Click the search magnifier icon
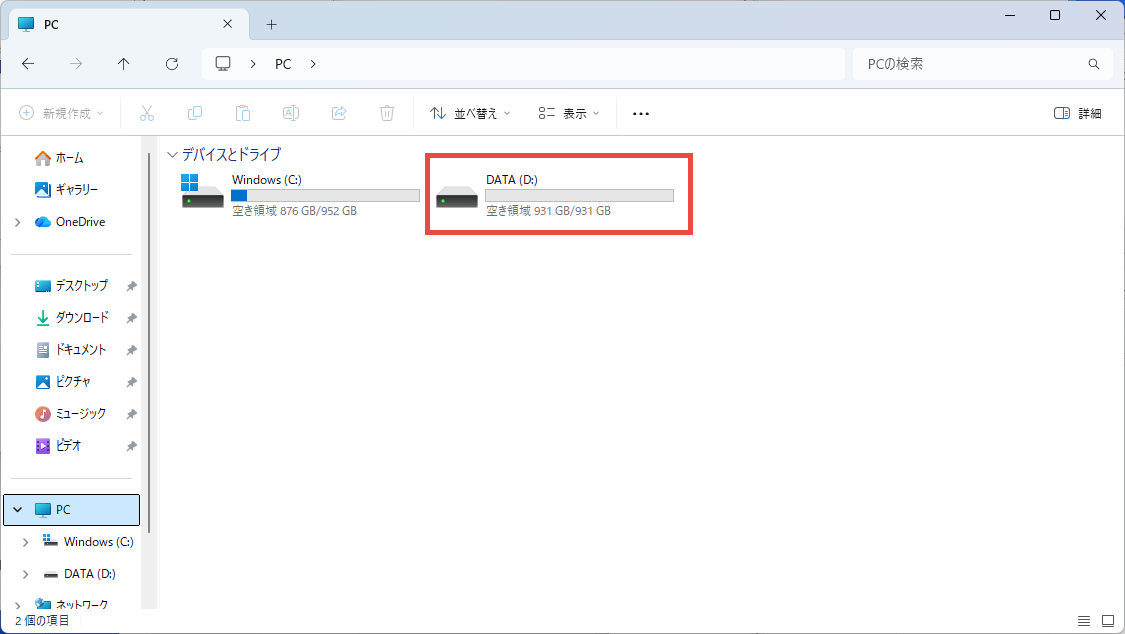Image resolution: width=1125 pixels, height=634 pixels. (1093, 64)
